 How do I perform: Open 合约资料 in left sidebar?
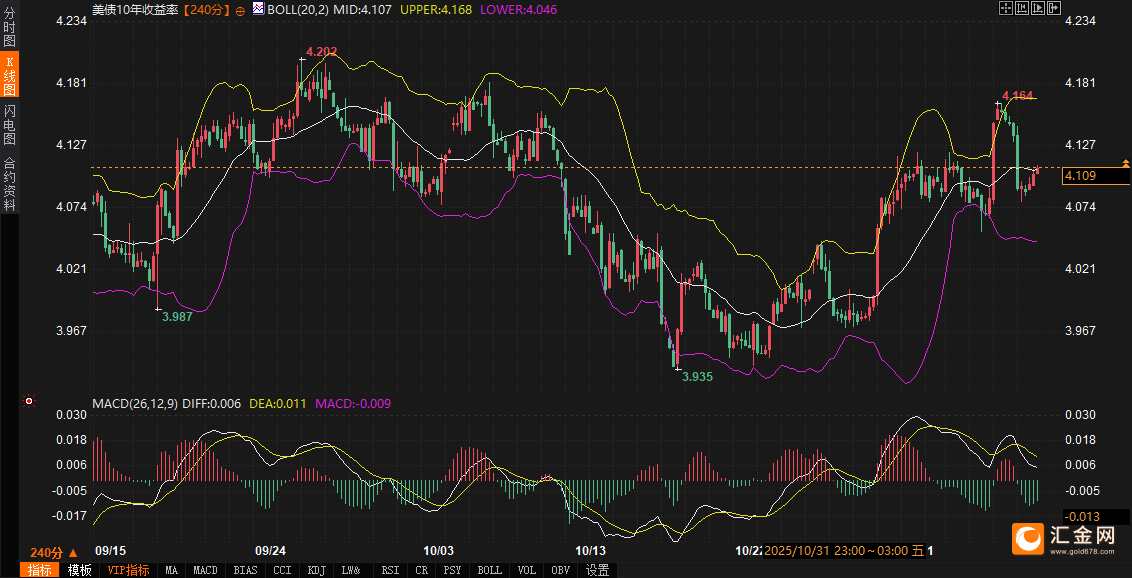(x=10, y=184)
